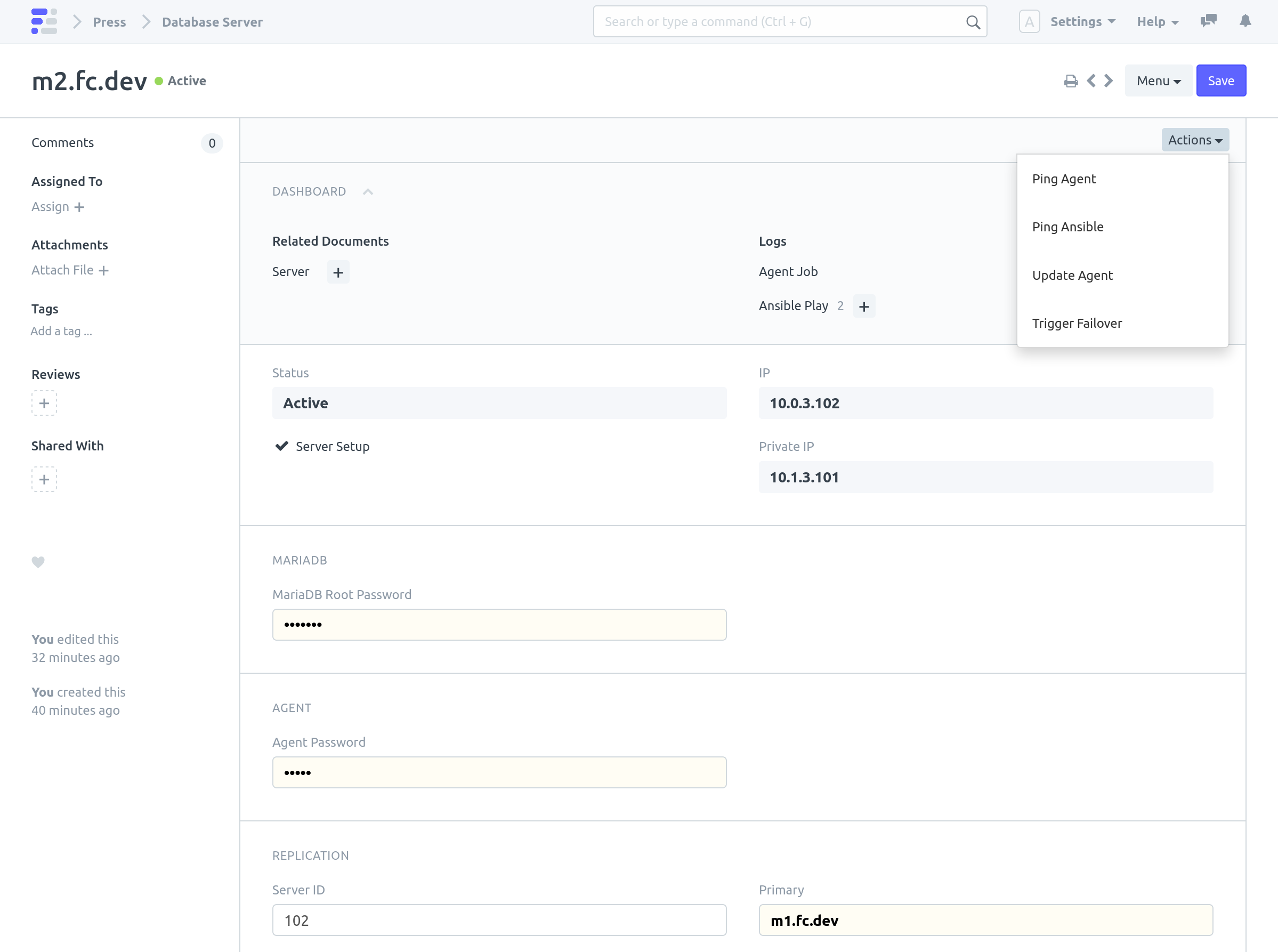Click the announcements megaphone icon
The height and width of the screenshot is (952, 1278).
1209,21
